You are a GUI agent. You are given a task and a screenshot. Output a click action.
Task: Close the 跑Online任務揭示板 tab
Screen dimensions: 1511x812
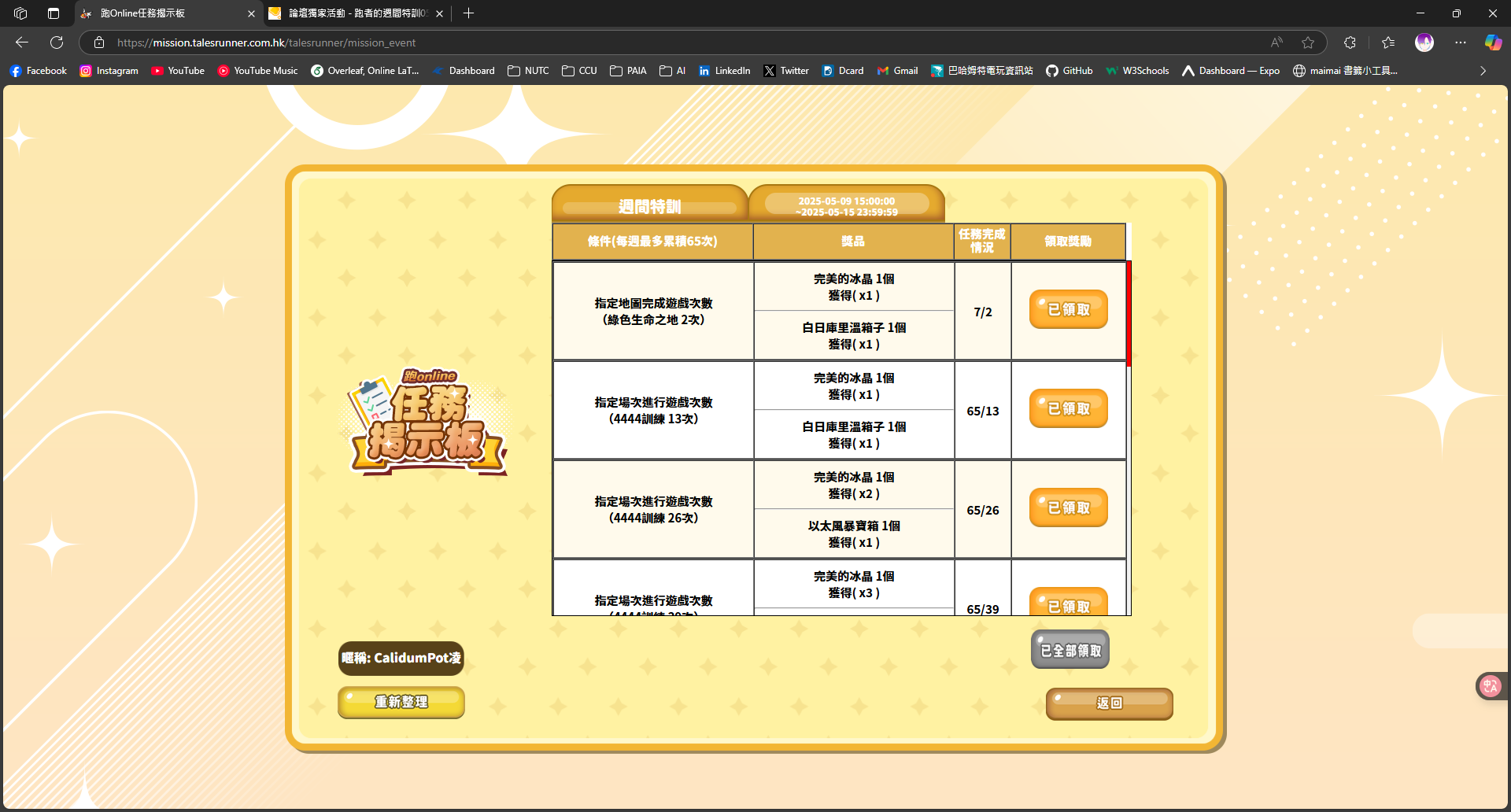pyautogui.click(x=251, y=13)
